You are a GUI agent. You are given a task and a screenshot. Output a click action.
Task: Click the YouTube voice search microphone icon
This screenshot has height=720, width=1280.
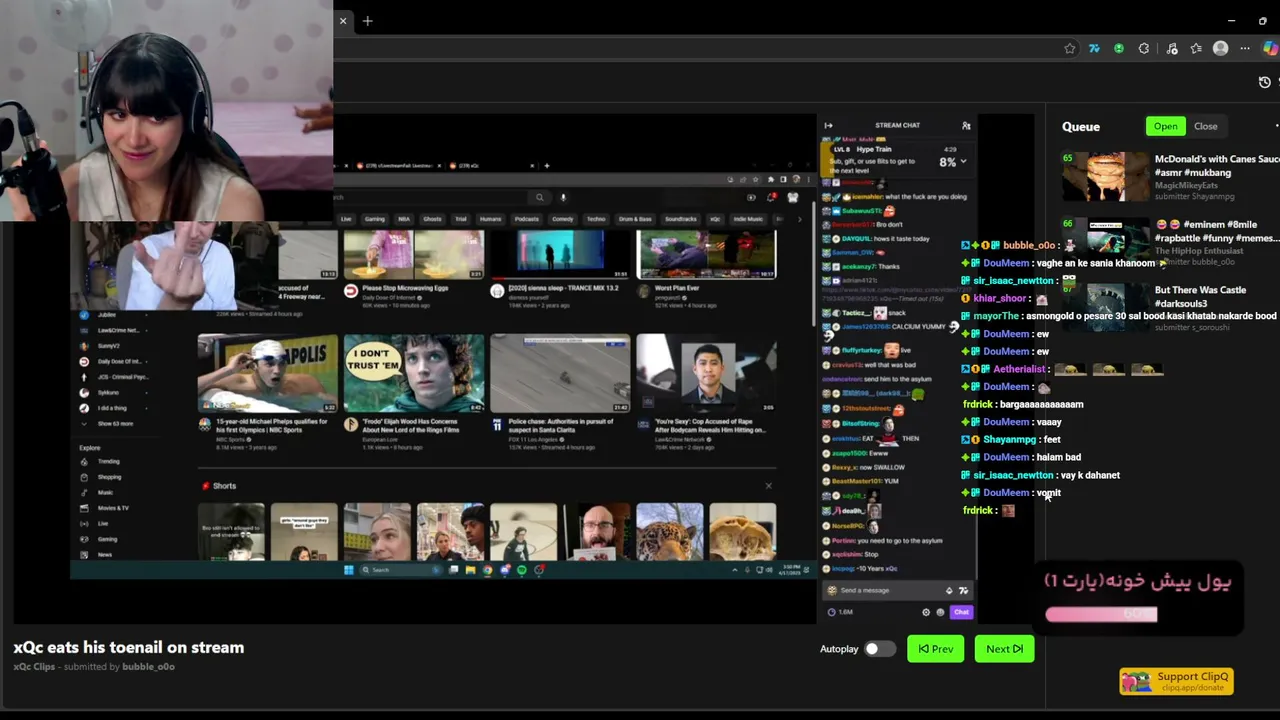563,198
